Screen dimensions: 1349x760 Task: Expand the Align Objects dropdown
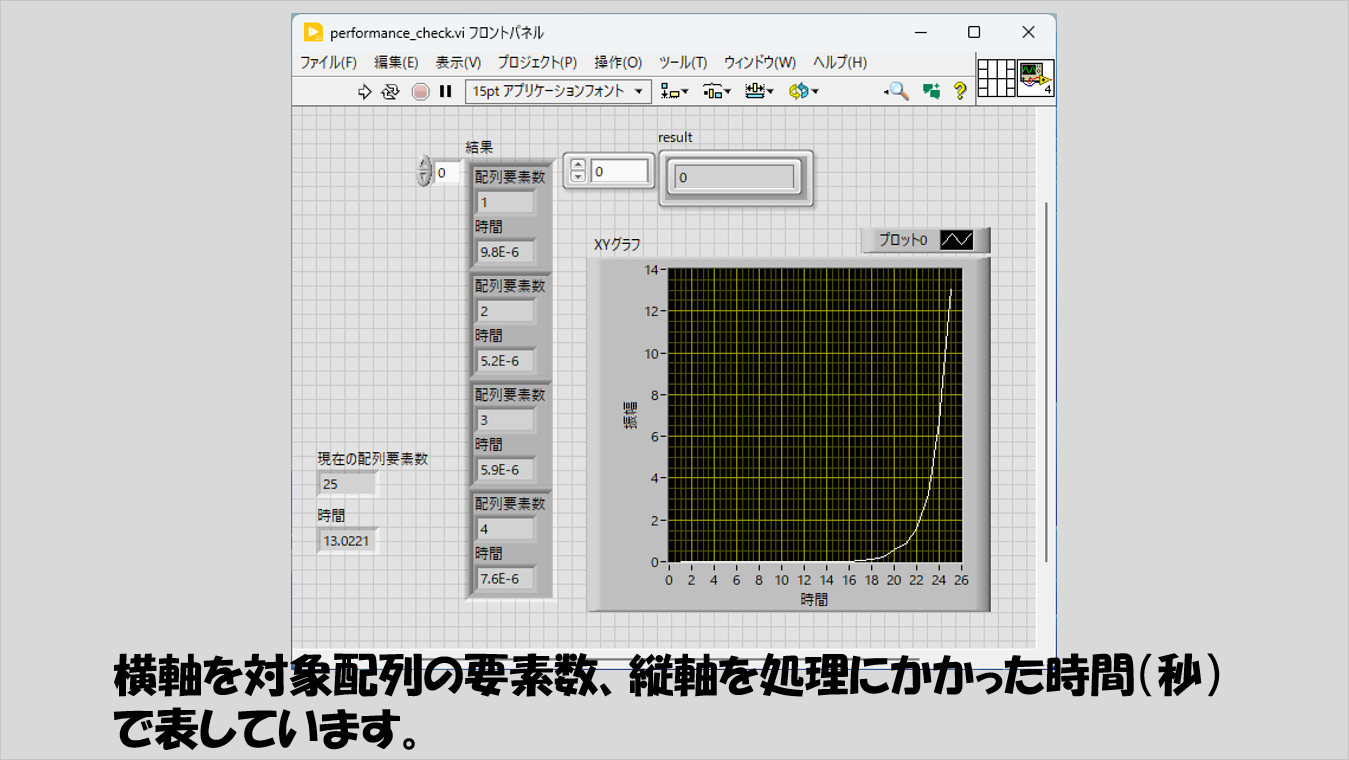coord(671,91)
